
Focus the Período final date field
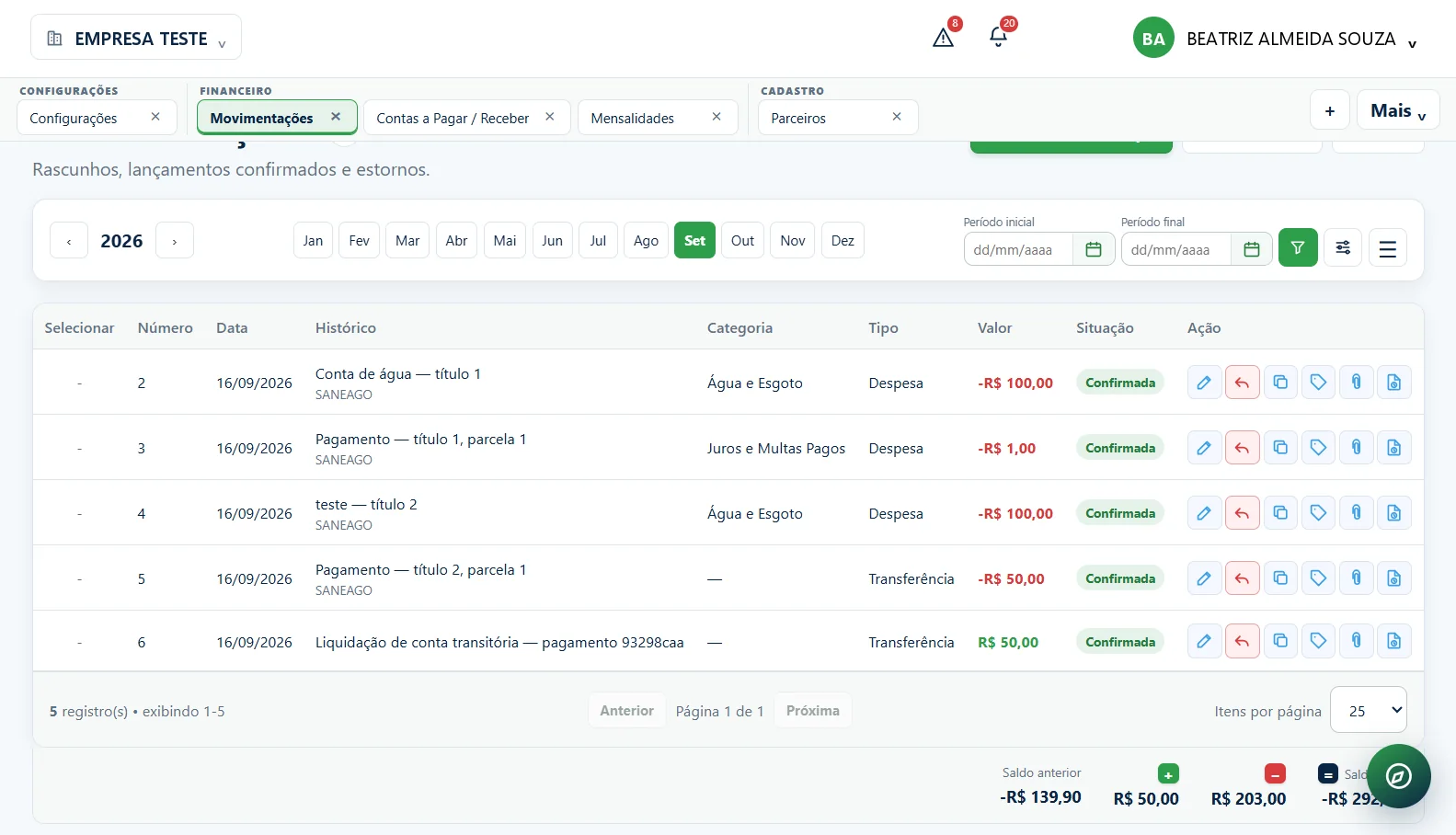[x=1176, y=249]
